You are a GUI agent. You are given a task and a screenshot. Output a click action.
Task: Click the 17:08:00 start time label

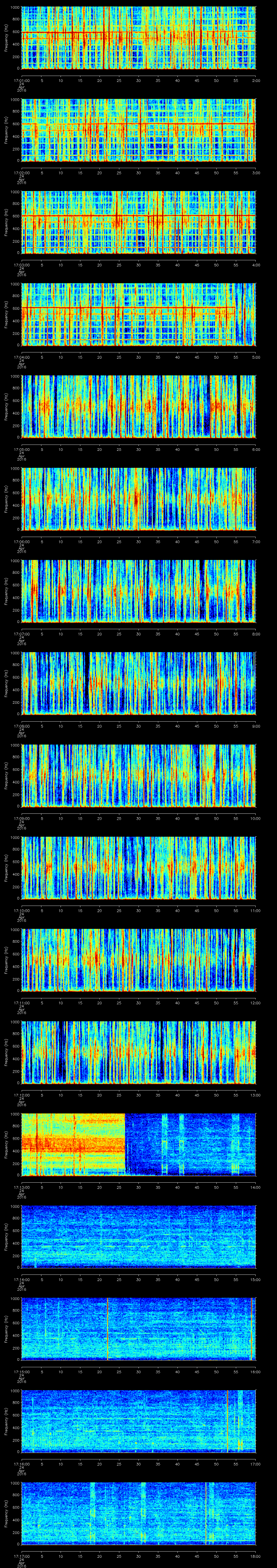[22, 726]
